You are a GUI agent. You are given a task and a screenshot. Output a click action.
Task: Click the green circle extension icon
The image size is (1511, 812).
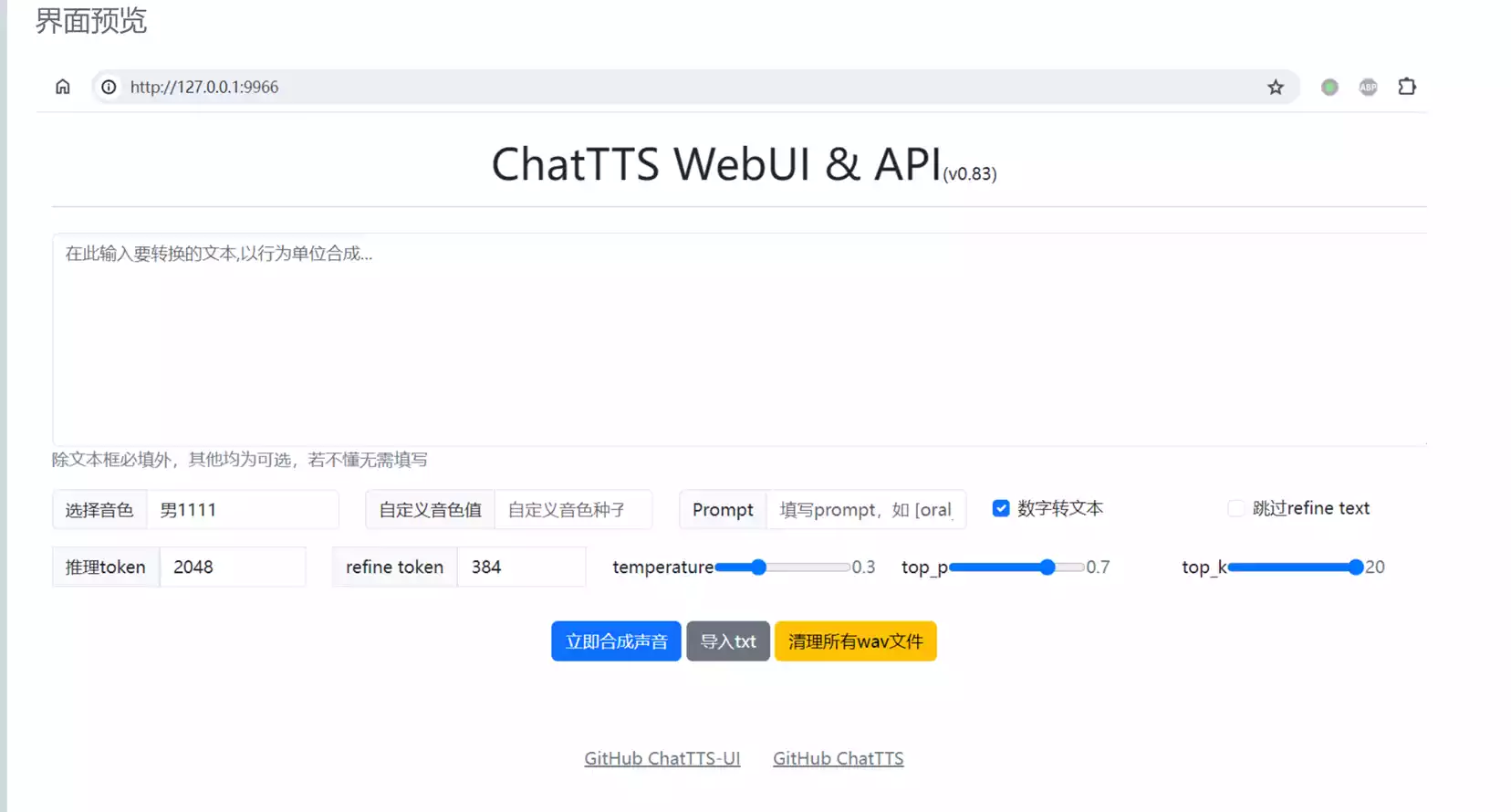pos(1329,87)
